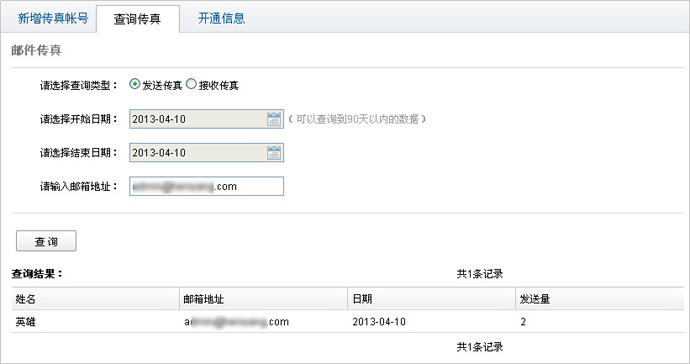Select the 接收传真 radio option
This screenshot has width=690, height=364.
(x=191, y=84)
